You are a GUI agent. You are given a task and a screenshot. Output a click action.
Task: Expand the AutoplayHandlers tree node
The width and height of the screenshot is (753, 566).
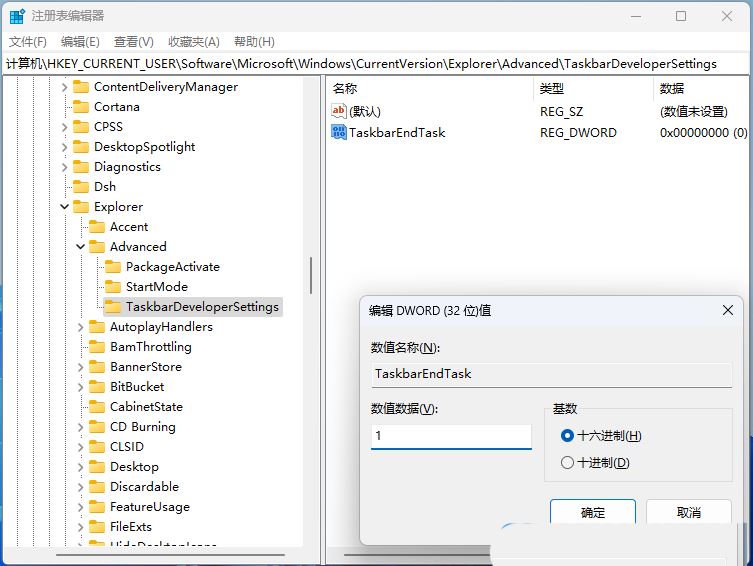click(81, 327)
